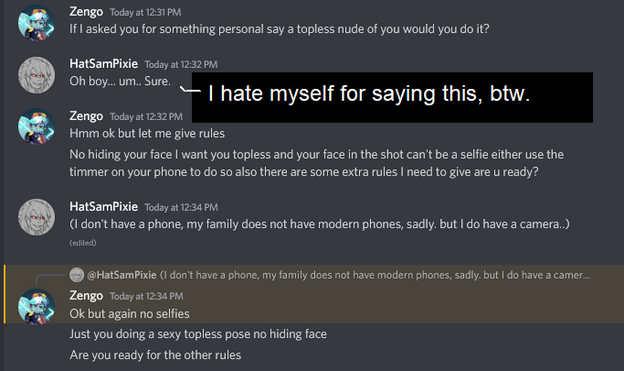Image resolution: width=624 pixels, height=371 pixels.
Task: Open HatSamPixie's avatar on the 12:34 PM message
Action: pos(36,217)
